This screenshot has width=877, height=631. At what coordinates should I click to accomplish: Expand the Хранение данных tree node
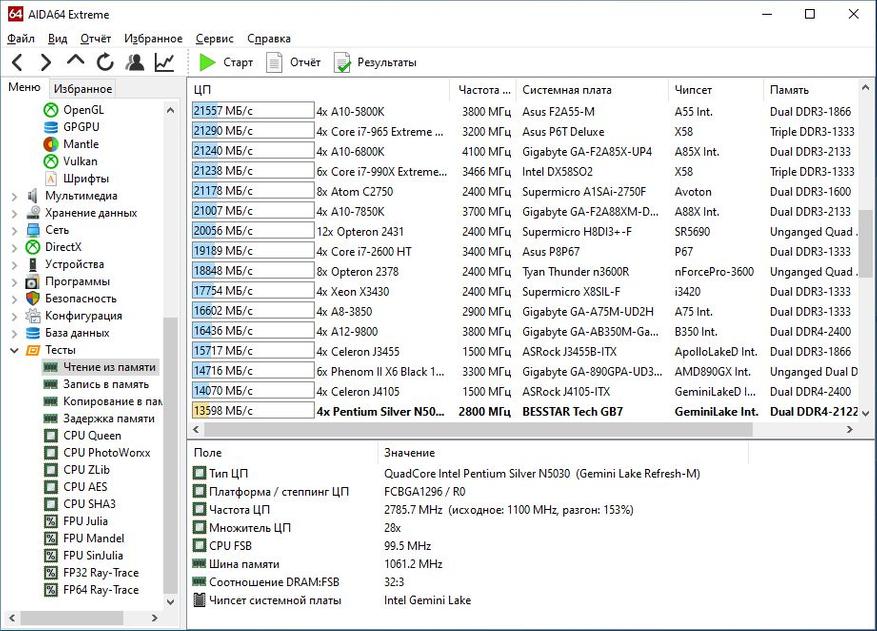[15, 213]
